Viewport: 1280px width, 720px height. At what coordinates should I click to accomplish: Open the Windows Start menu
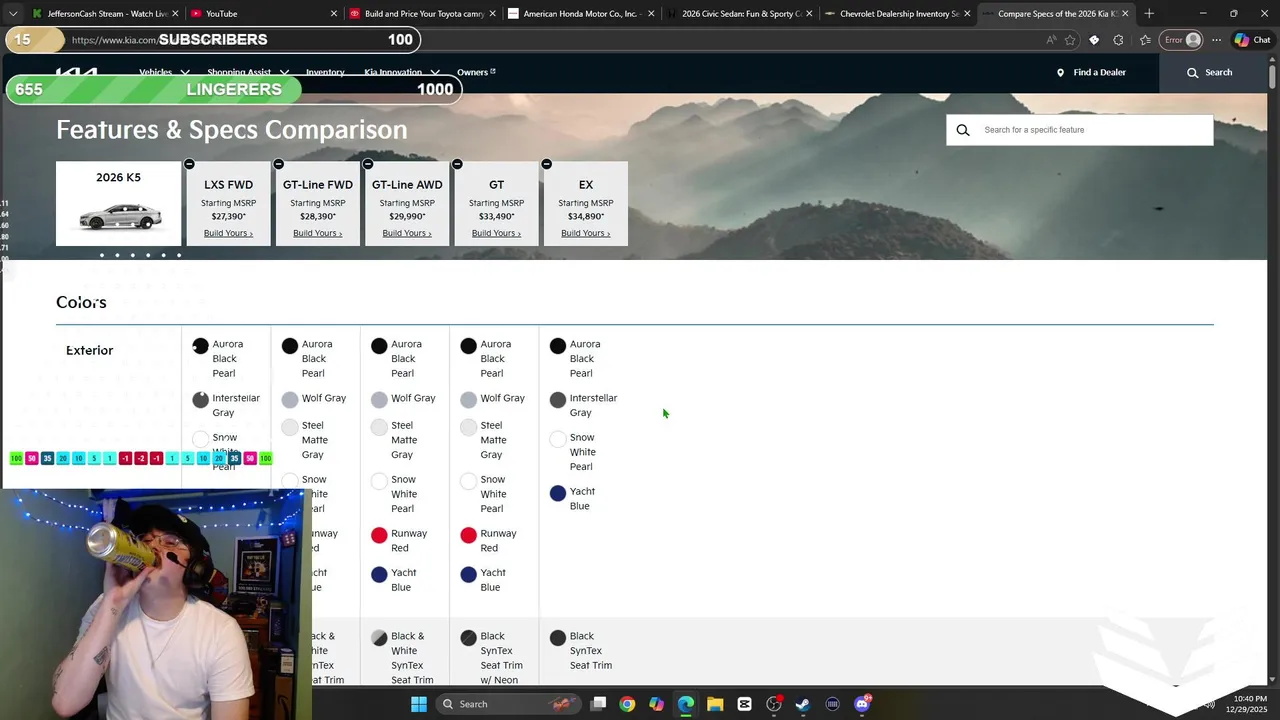[x=418, y=704]
